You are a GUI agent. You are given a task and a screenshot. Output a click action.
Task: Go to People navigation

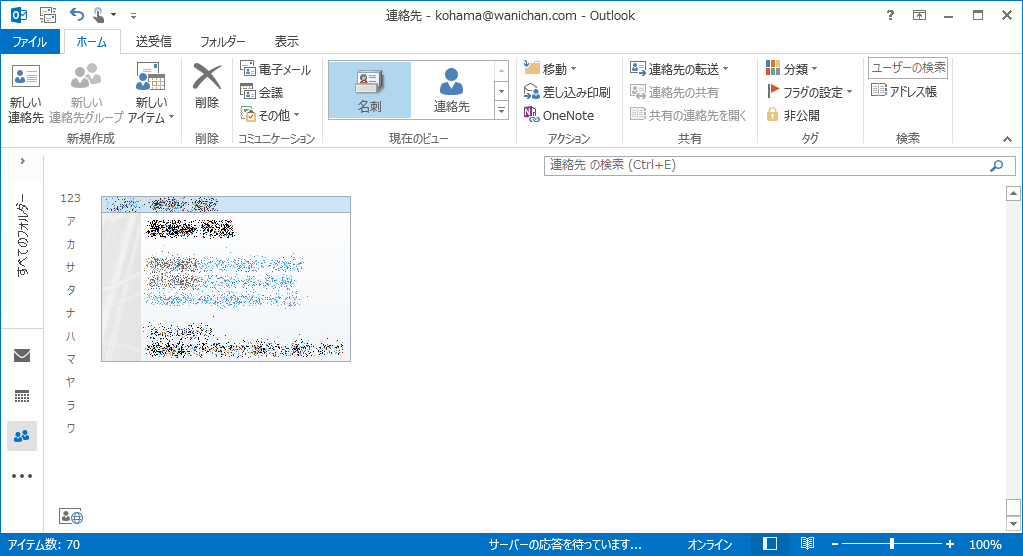(x=22, y=436)
